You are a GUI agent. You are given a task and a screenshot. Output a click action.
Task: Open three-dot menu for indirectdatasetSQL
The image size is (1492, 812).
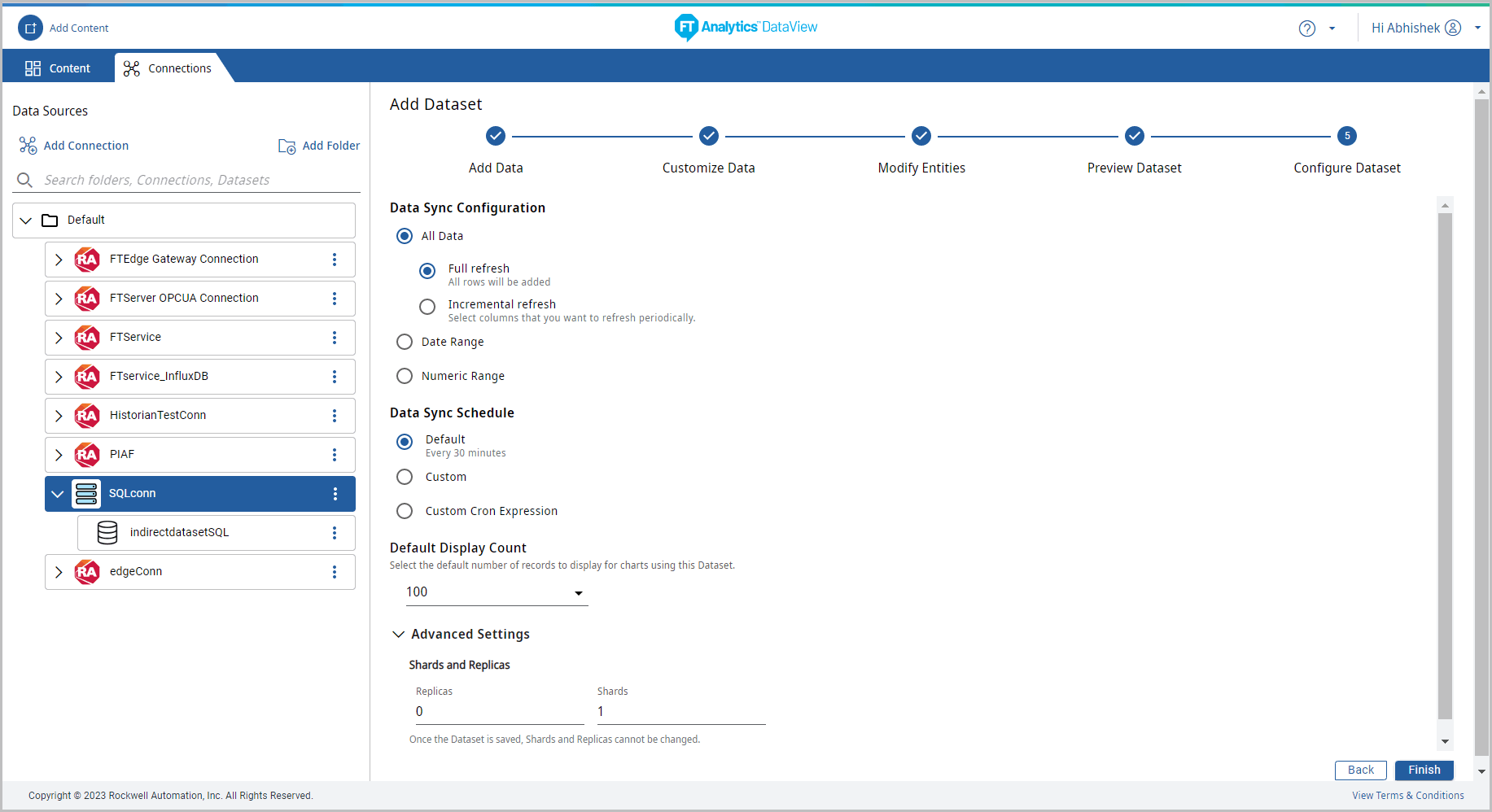(x=335, y=533)
